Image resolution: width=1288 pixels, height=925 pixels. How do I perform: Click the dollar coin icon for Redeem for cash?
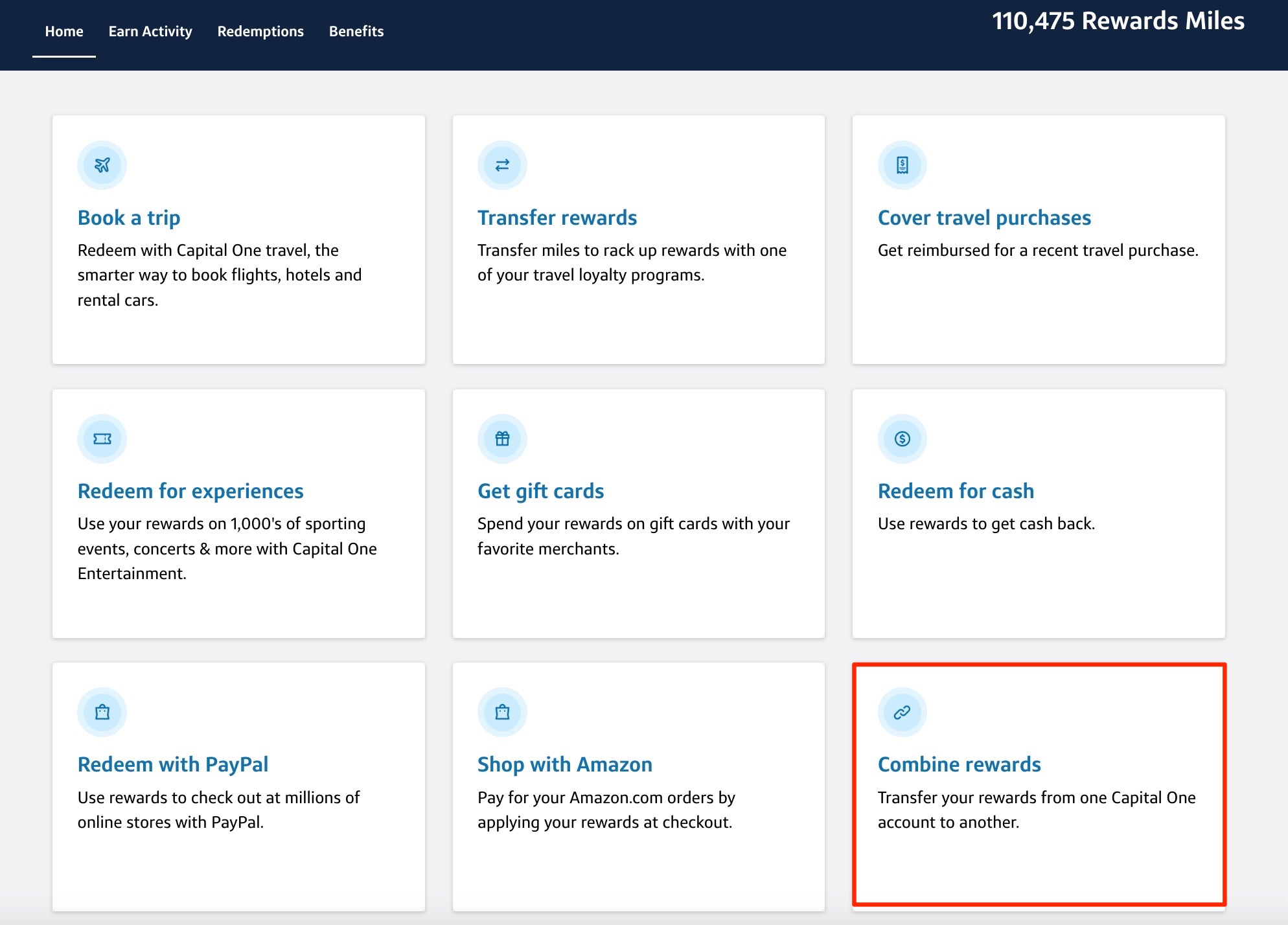click(x=902, y=439)
